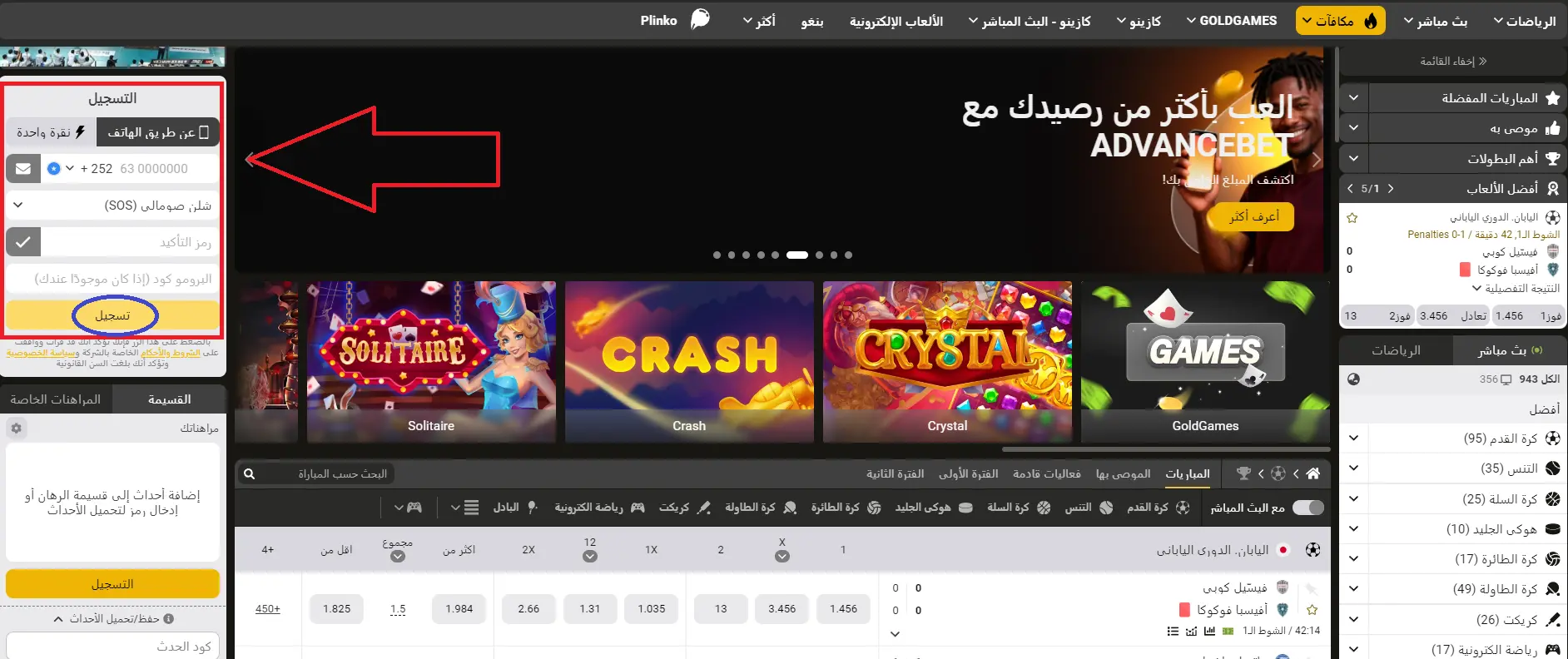
Task: Open the Crash game thumbnail
Action: (689, 361)
